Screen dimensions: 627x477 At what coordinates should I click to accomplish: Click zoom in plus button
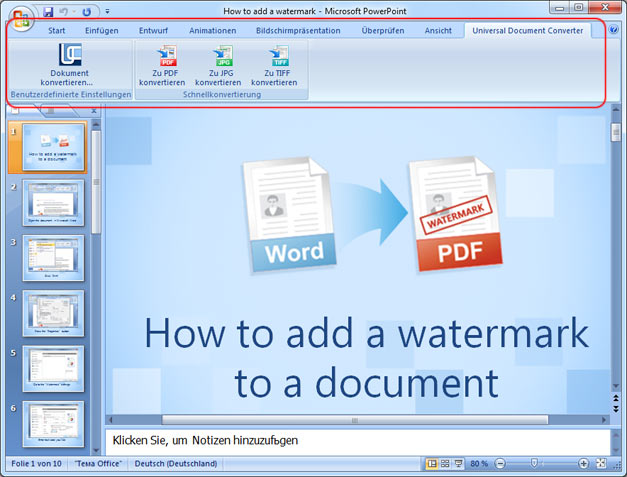pos(583,464)
